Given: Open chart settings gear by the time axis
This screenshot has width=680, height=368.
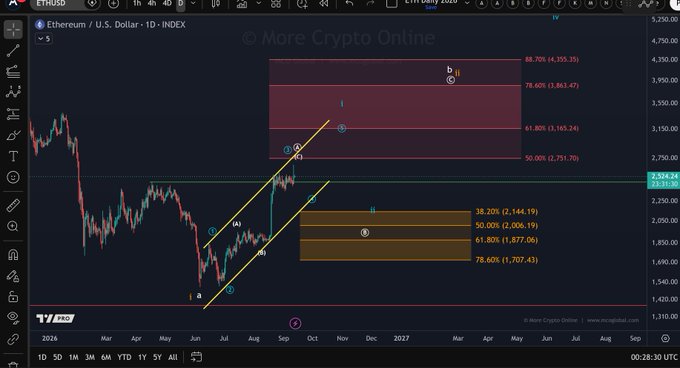Looking at the screenshot, I should point(665,339).
